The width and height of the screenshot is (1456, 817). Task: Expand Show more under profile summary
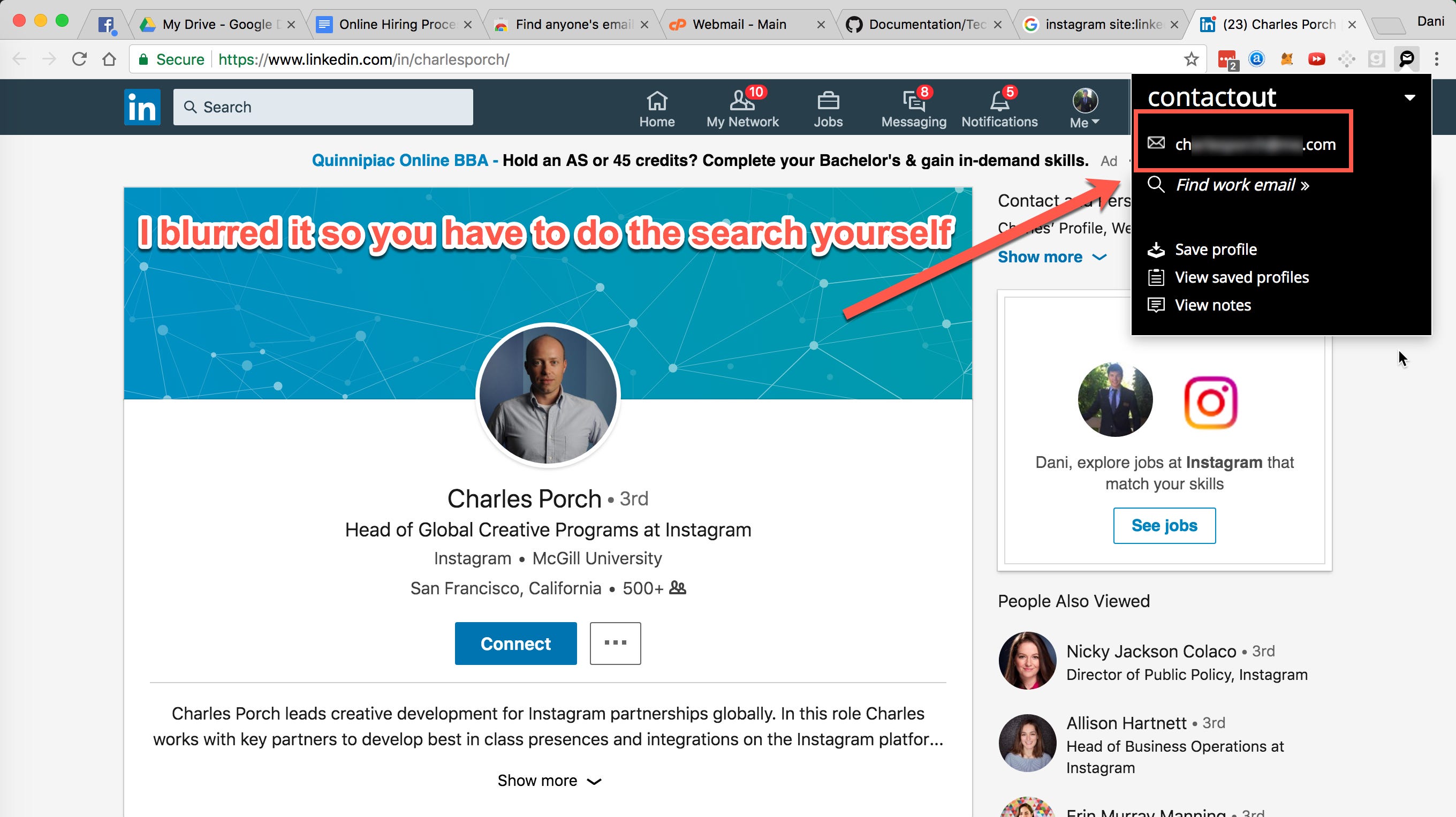click(549, 780)
